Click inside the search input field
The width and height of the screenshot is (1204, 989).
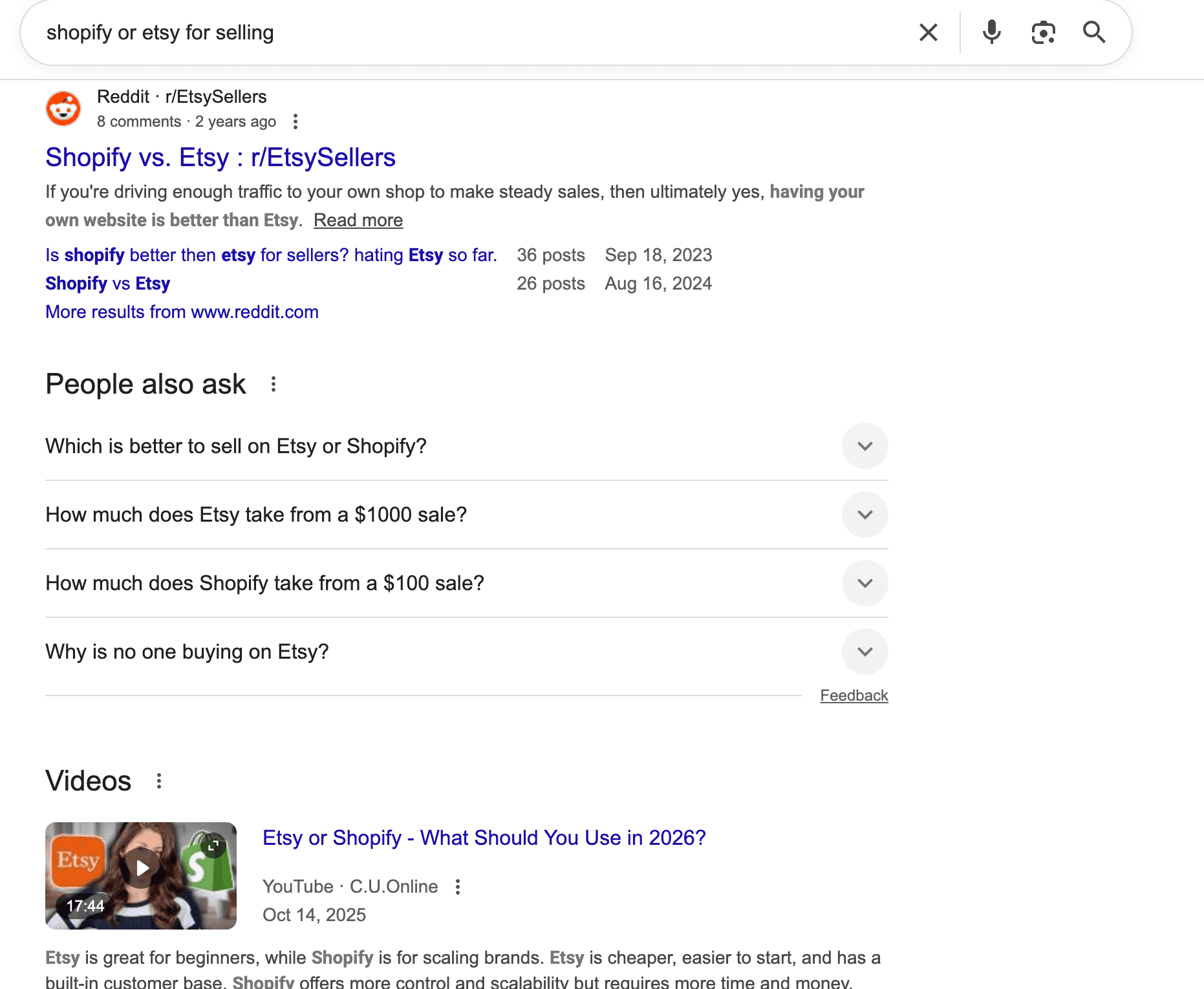(x=453, y=32)
